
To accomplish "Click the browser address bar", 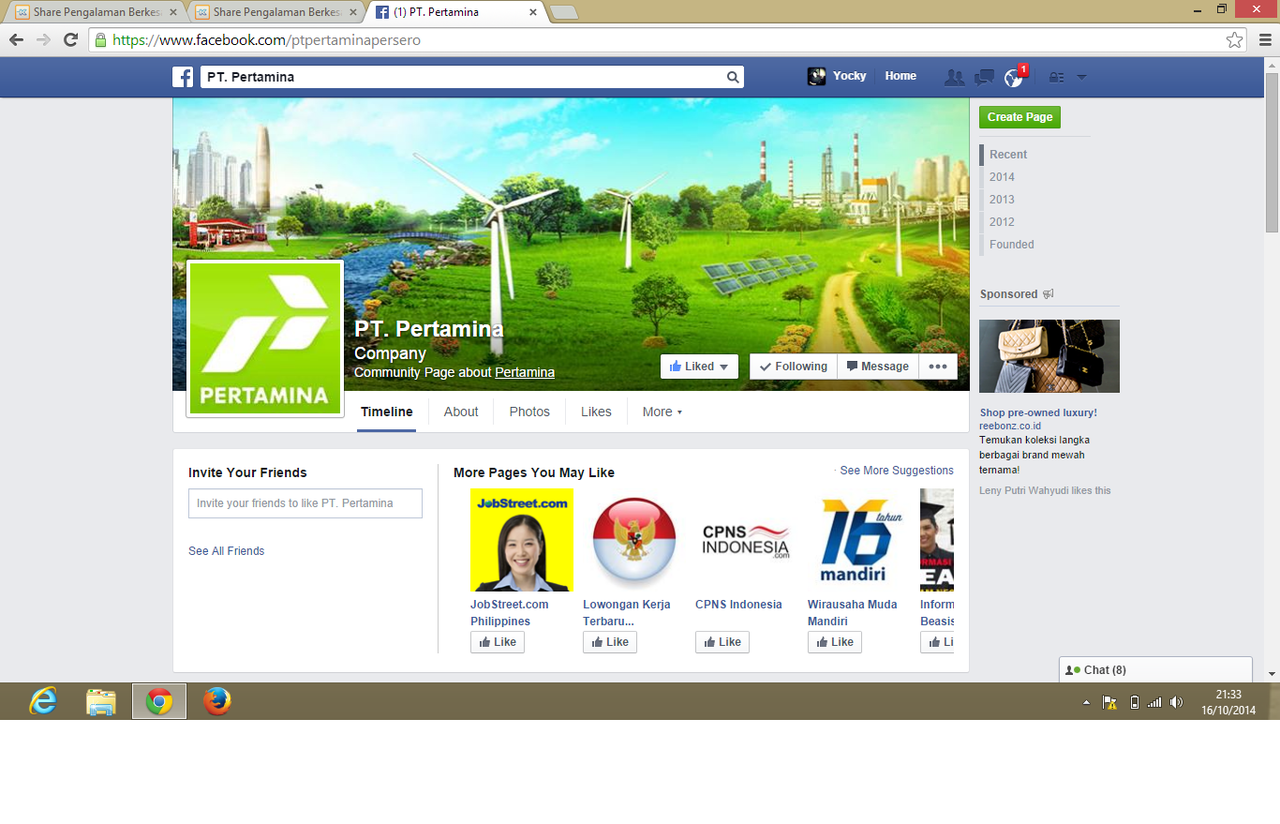I will [x=667, y=40].
